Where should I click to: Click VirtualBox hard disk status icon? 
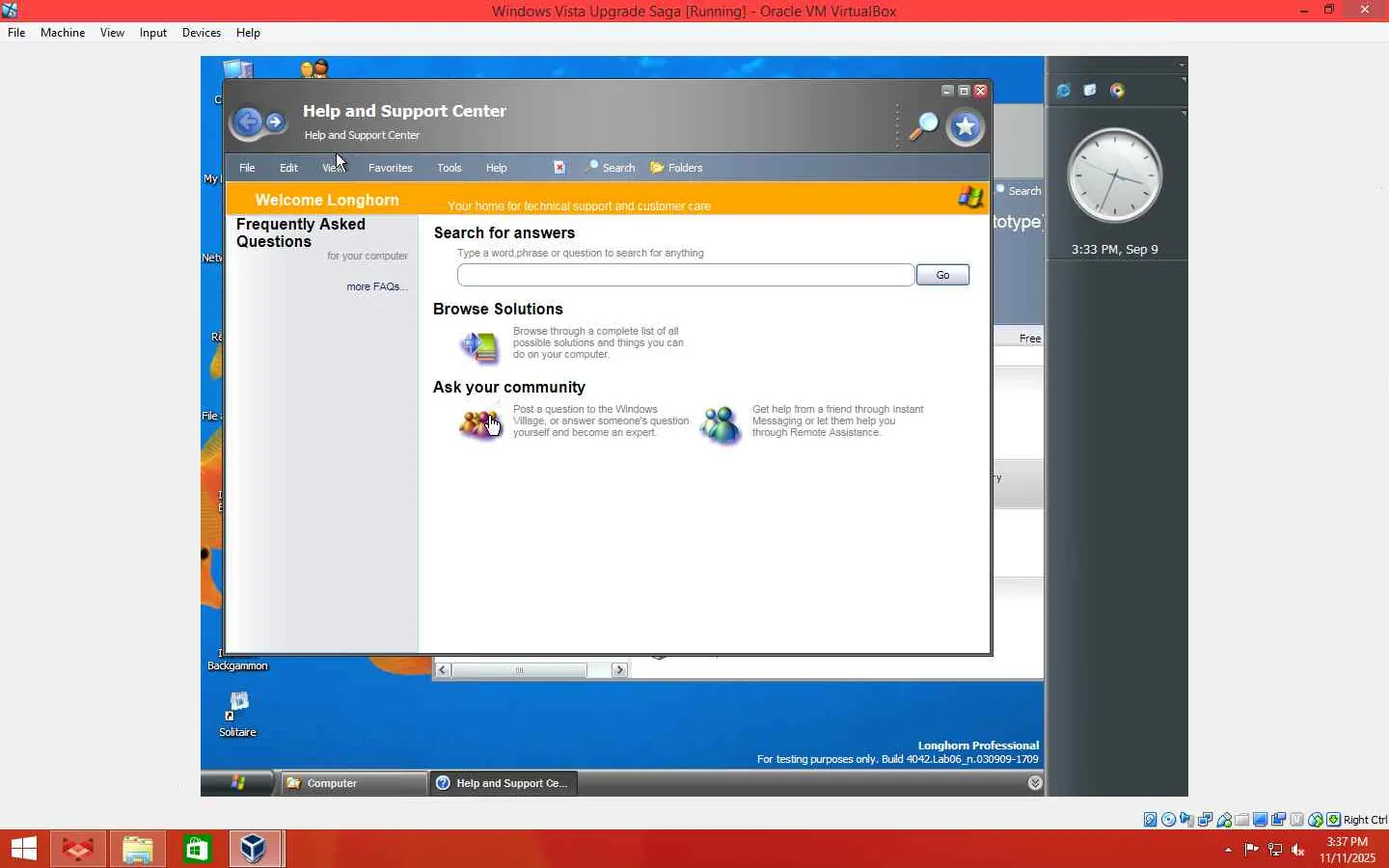[x=1150, y=820]
